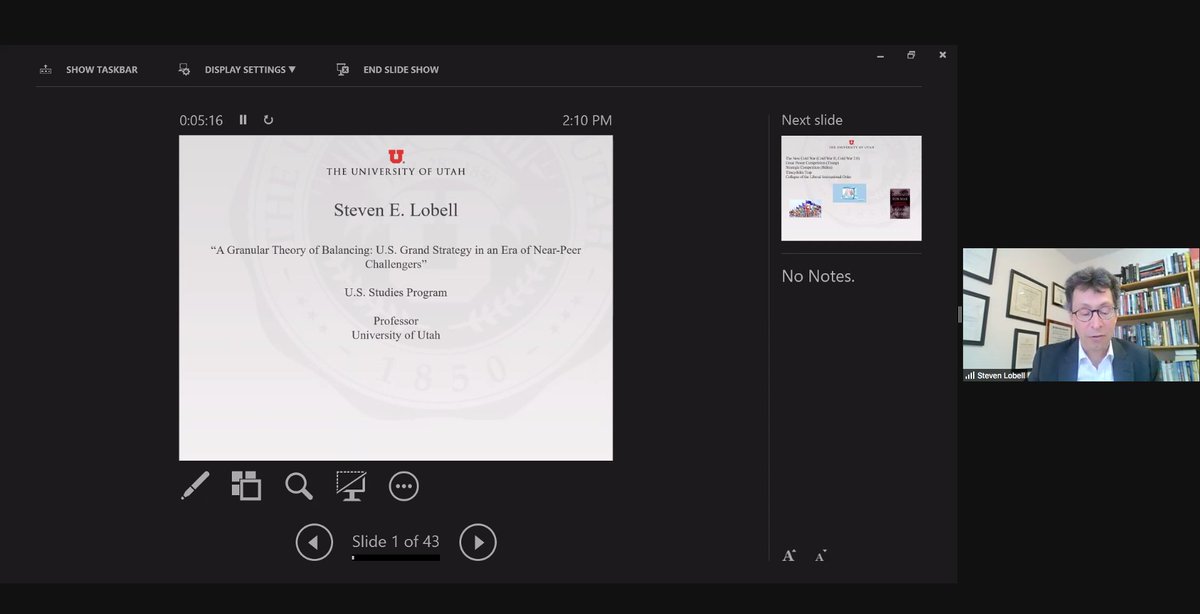Restore down the presenter view window
The image size is (1200, 614).
coord(911,55)
